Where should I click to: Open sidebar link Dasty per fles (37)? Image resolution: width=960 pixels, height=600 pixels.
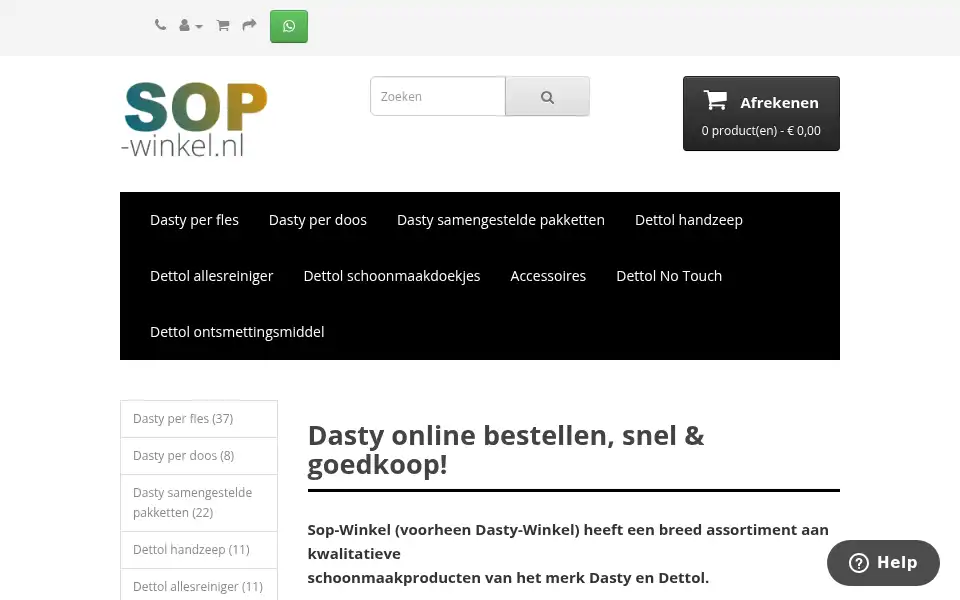199,419
